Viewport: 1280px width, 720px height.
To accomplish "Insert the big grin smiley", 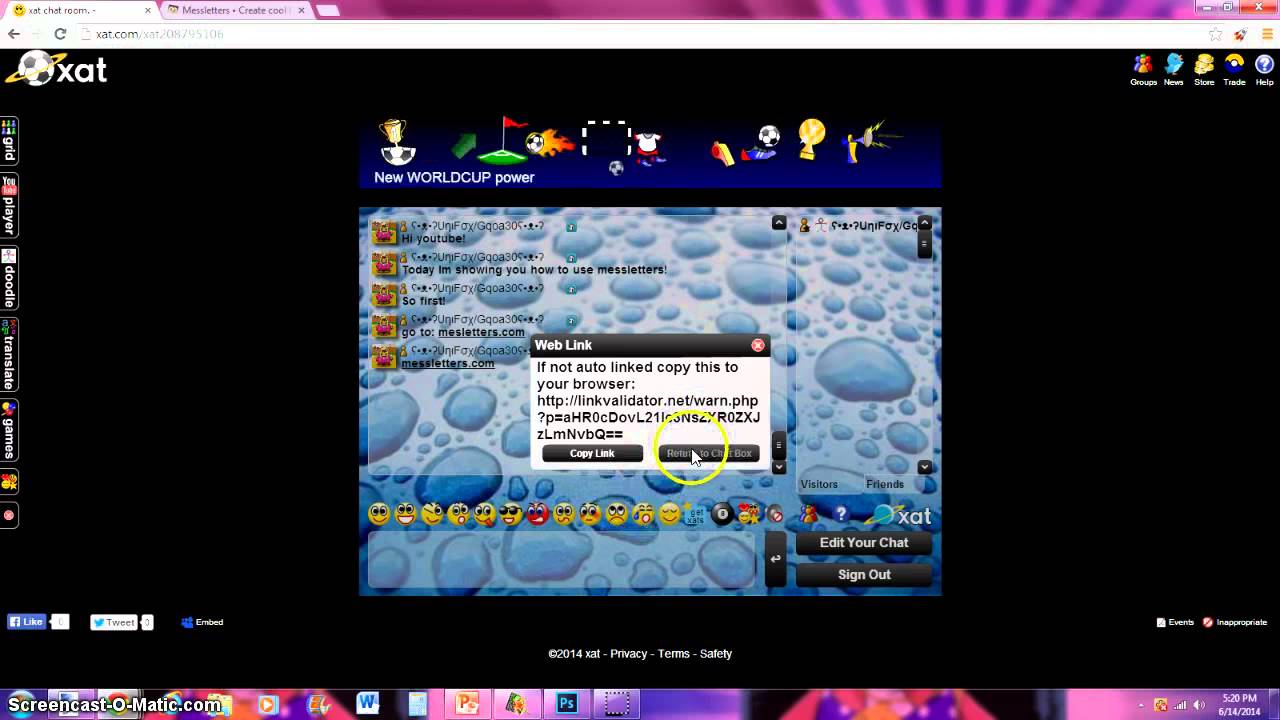I will pos(405,514).
